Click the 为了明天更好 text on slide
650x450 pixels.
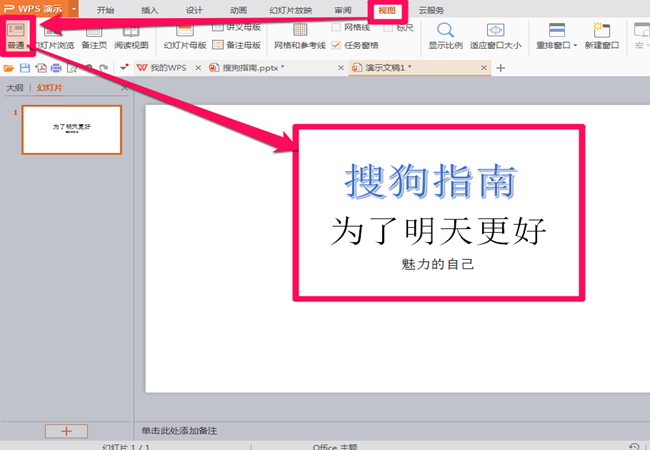439,231
